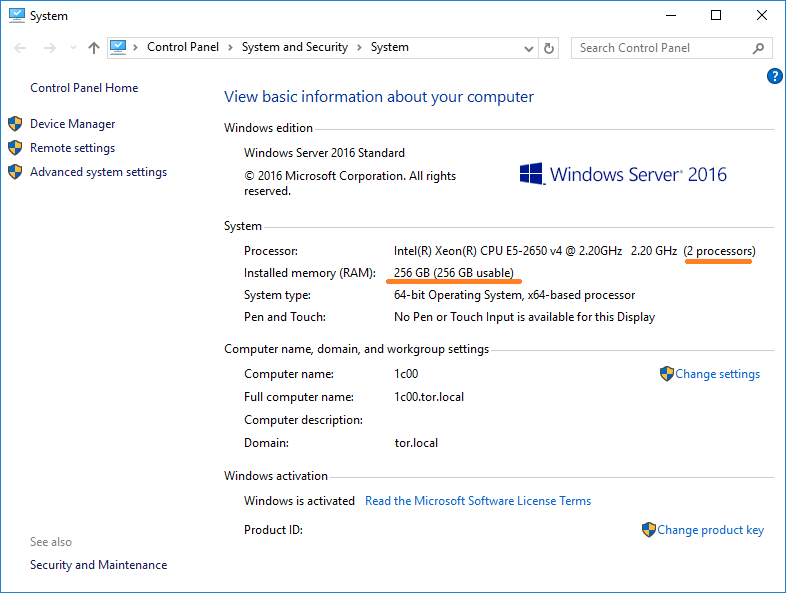Open Advanced system settings
Viewport: 786px width, 593px height.
pyautogui.click(x=99, y=172)
